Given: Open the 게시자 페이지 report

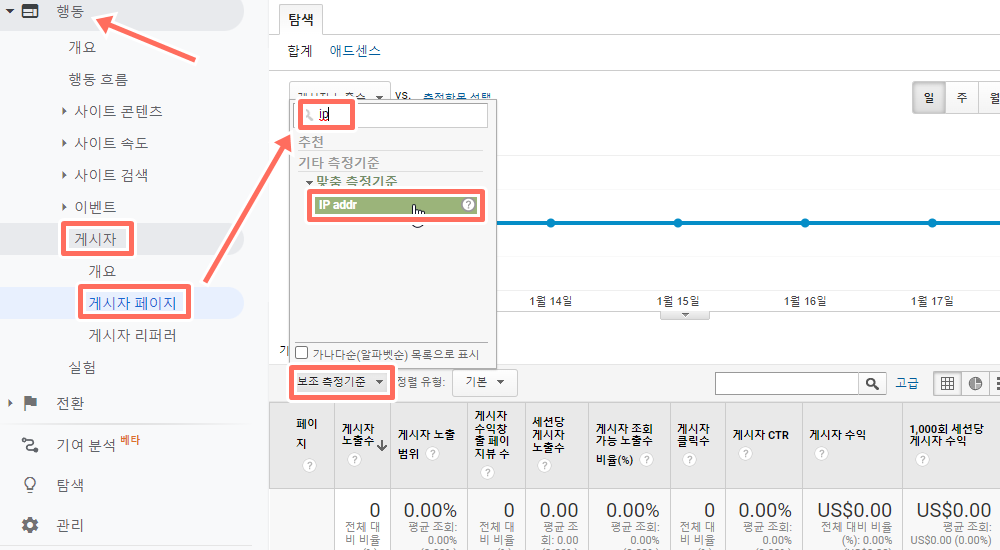Looking at the screenshot, I should (x=133, y=303).
